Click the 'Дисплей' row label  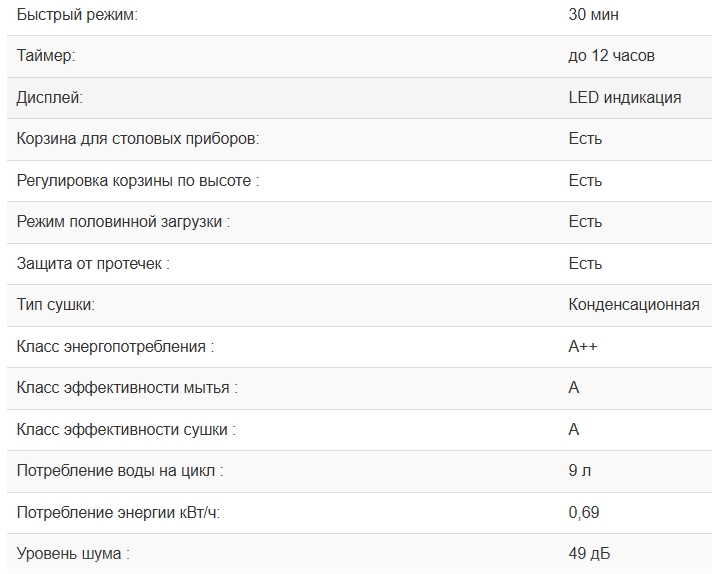[x=50, y=97]
